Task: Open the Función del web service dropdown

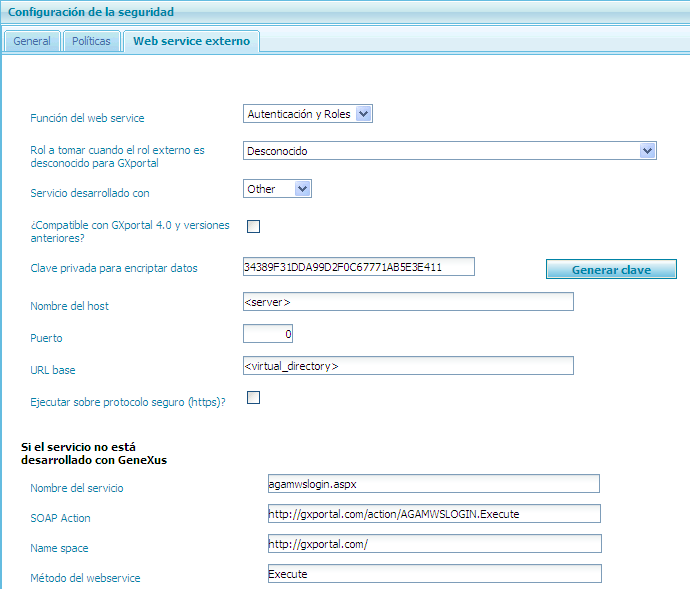Action: [x=307, y=114]
